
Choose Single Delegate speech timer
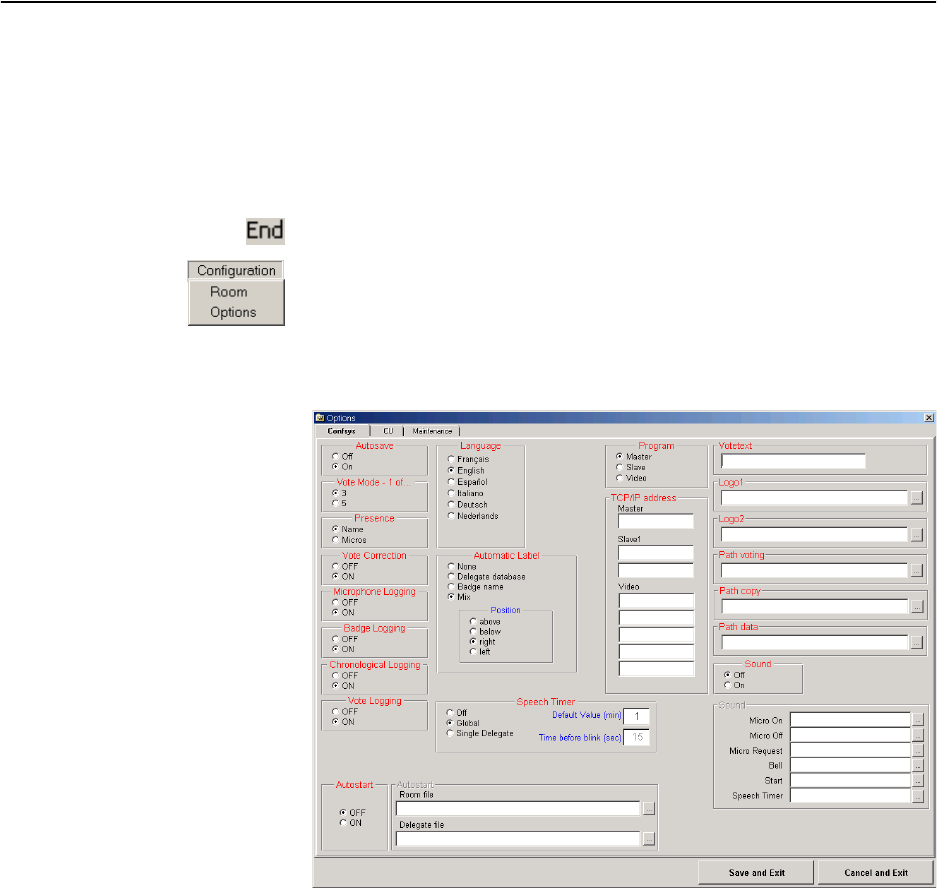[450, 733]
